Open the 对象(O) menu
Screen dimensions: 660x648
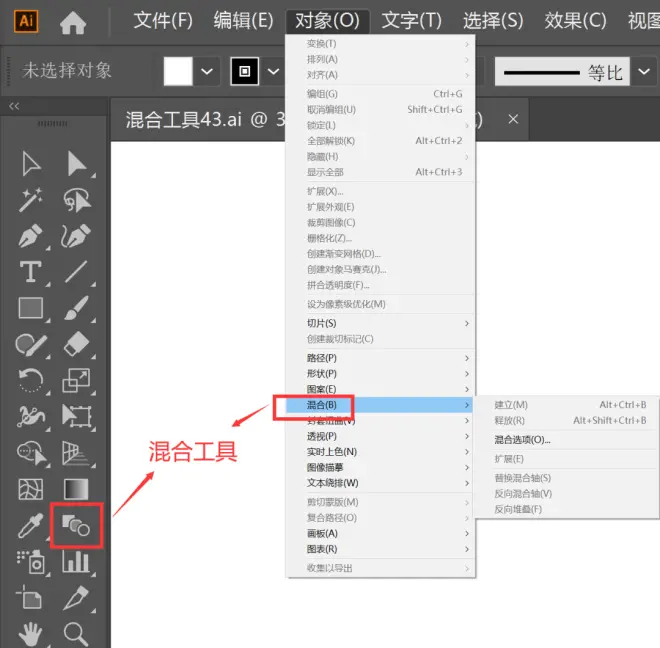(327, 21)
